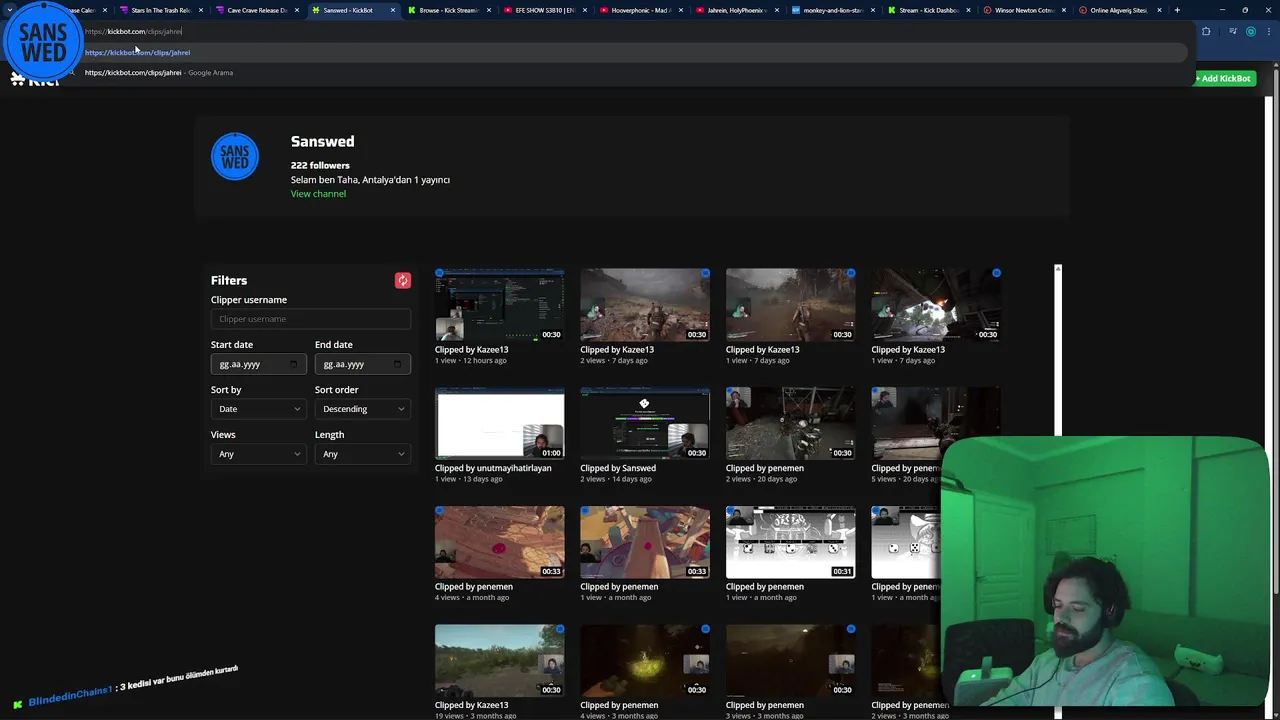Click the green Add KickBot button
The width and height of the screenshot is (1280, 720).
pos(1223,78)
